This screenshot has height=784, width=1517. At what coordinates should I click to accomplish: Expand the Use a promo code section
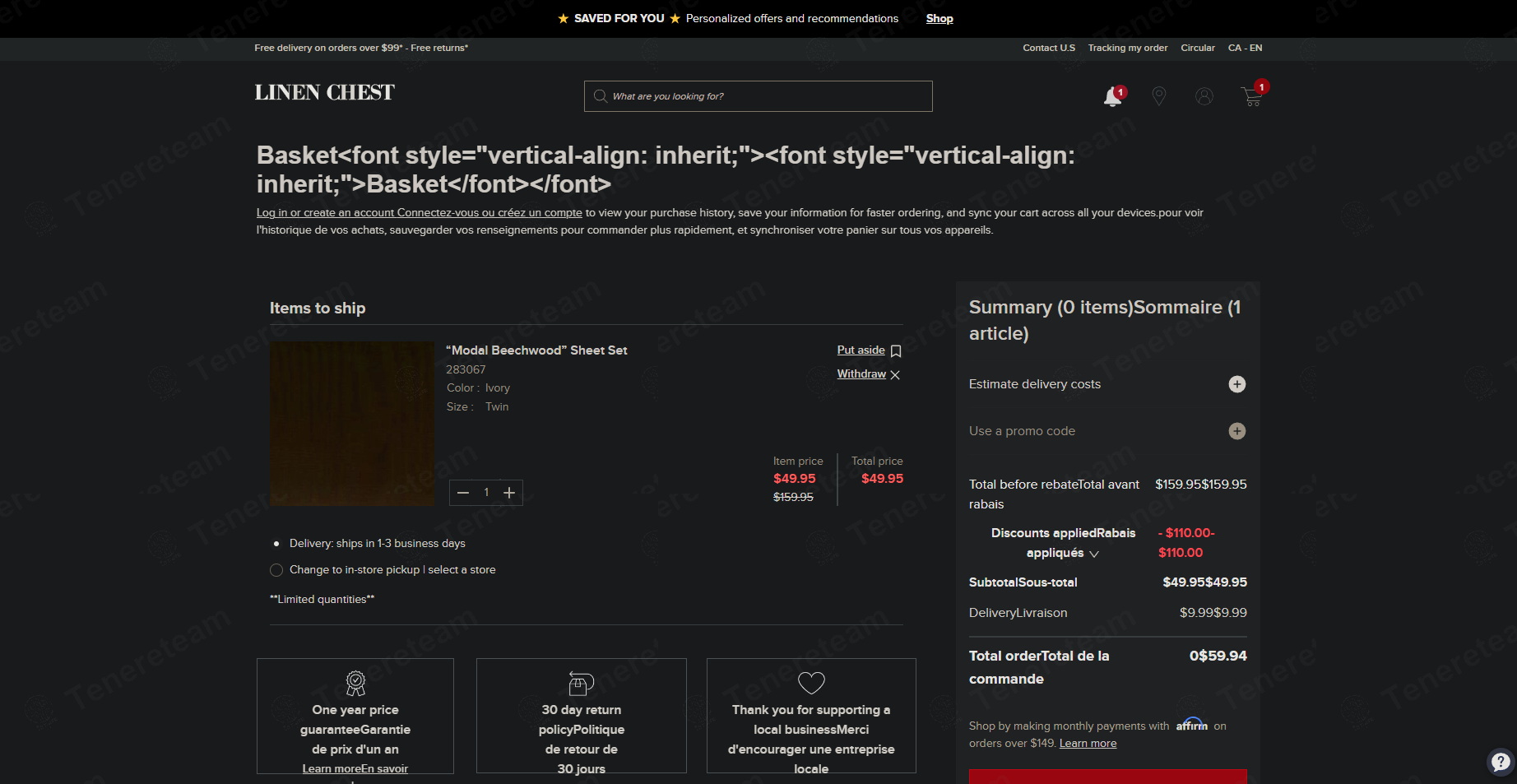(1237, 431)
